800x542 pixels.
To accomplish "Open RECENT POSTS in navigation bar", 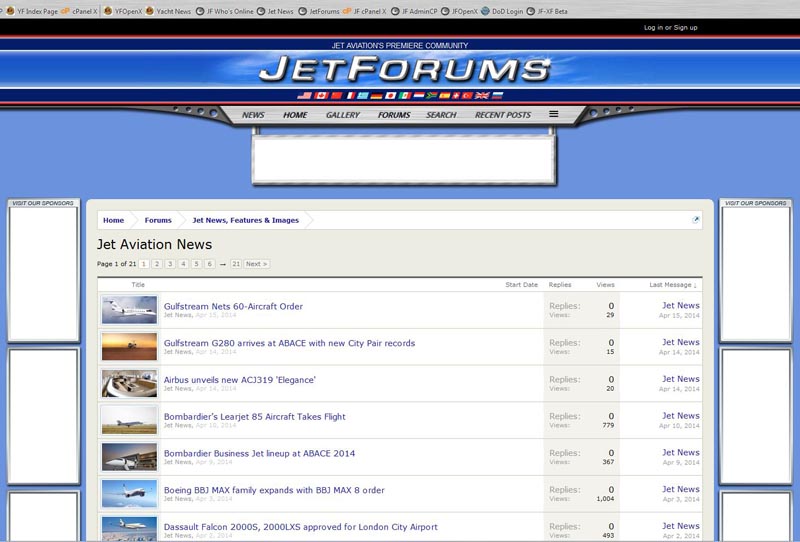I will pyautogui.click(x=503, y=115).
